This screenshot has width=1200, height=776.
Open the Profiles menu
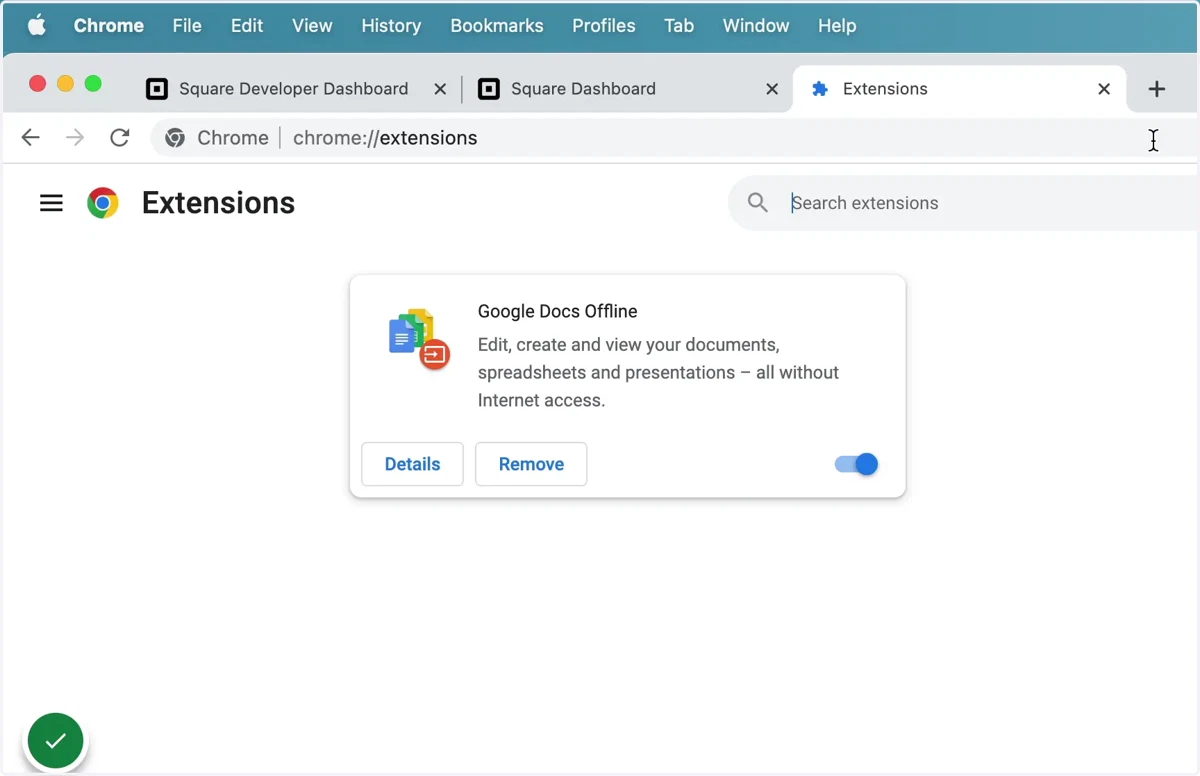coord(604,26)
